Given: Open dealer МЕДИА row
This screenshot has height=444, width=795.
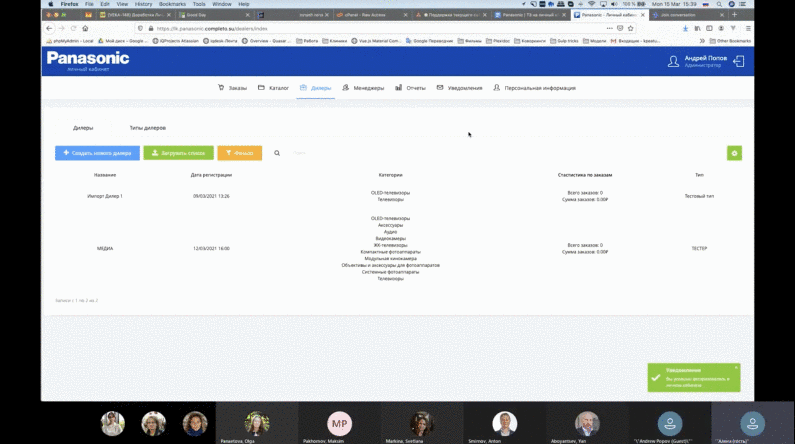Looking at the screenshot, I should pyautogui.click(x=105, y=248).
